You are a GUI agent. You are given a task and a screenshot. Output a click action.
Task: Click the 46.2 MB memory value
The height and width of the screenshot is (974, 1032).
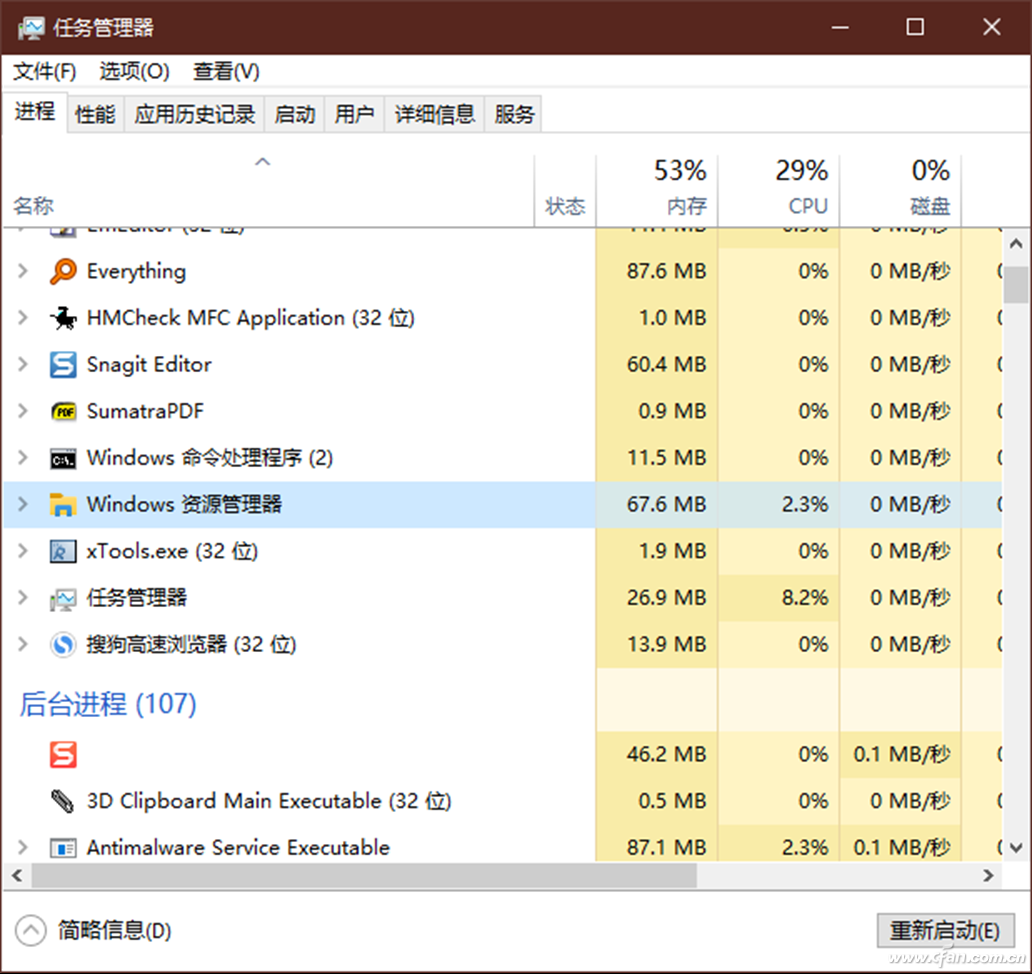(667, 754)
